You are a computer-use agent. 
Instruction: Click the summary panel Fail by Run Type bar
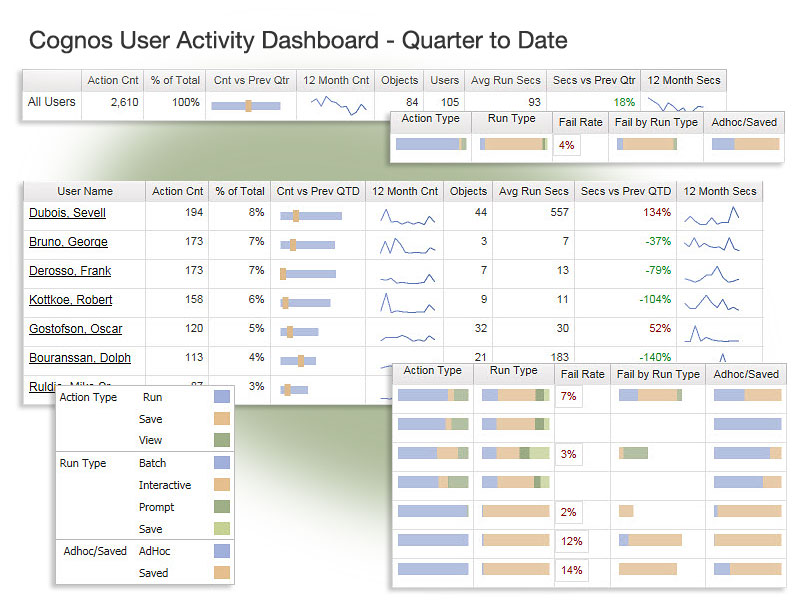point(647,144)
